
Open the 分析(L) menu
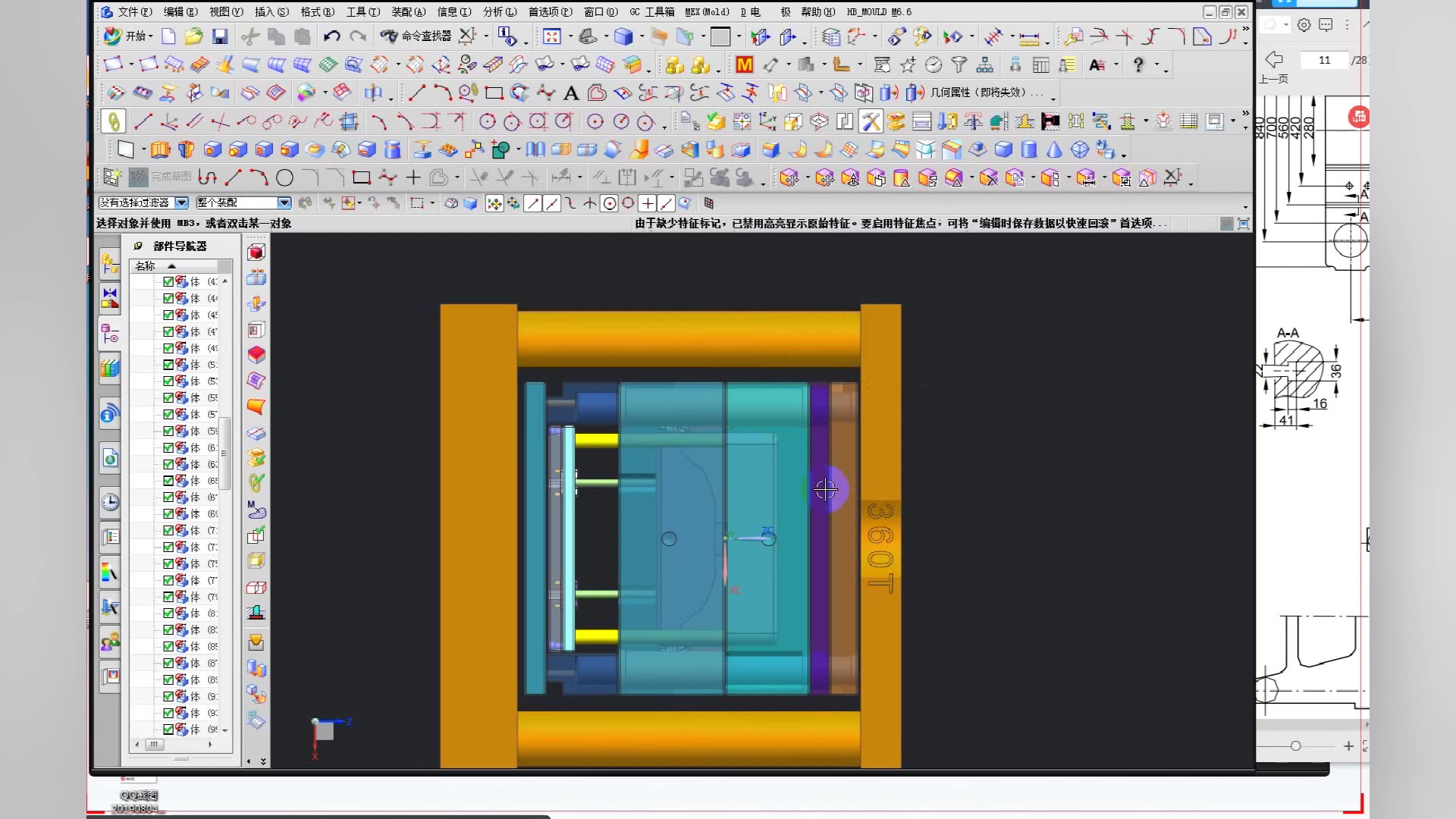[499, 11]
